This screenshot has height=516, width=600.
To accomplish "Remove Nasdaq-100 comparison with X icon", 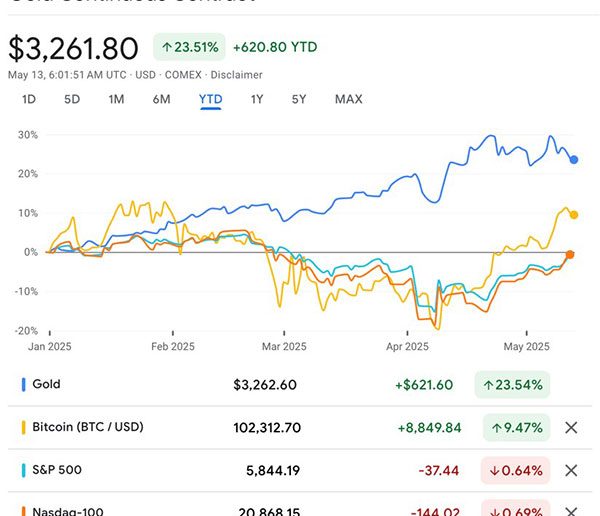I will click(571, 511).
